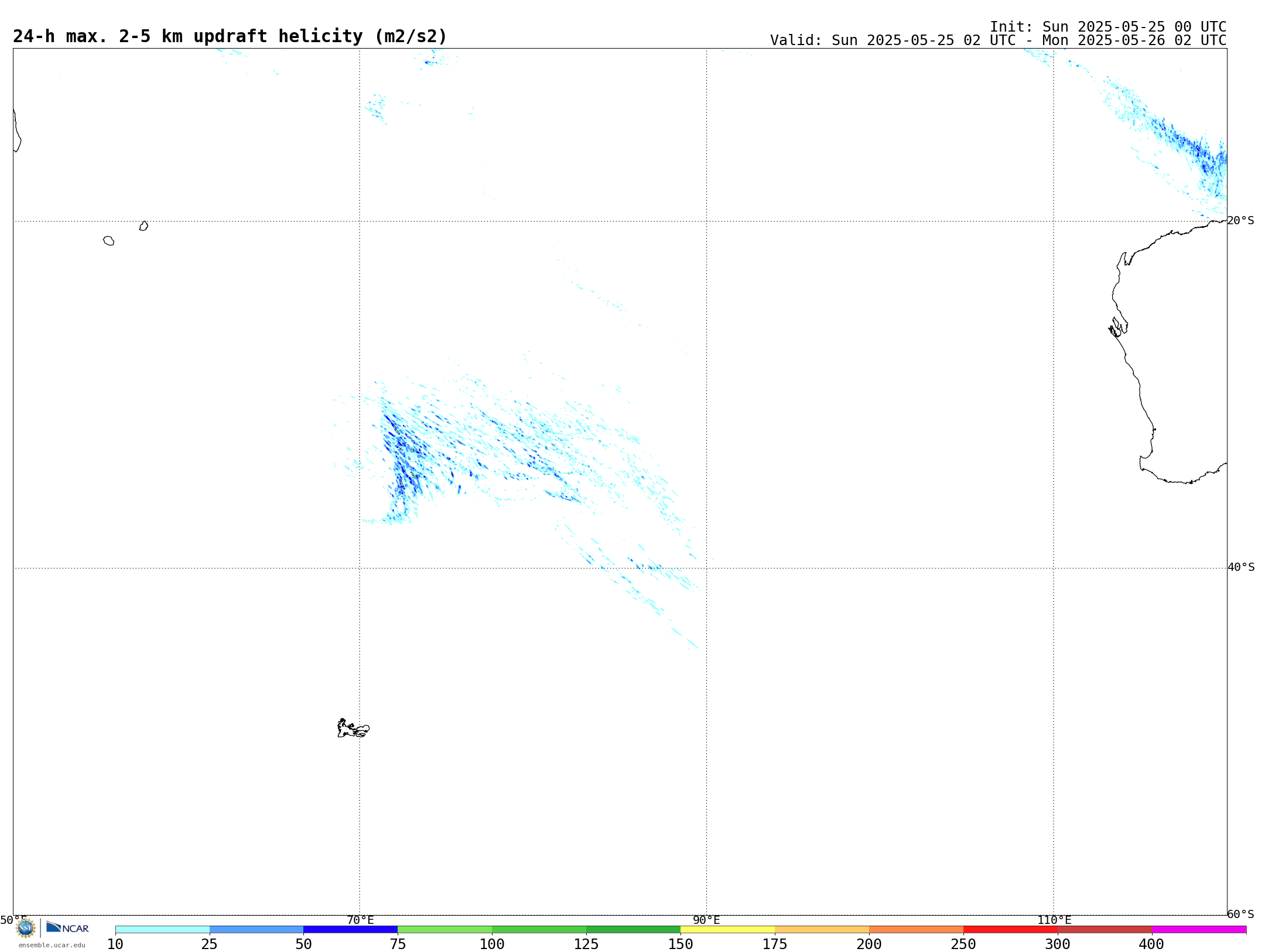Open the ensemble.ucar.edu link text
The width and height of the screenshot is (1265, 952).
pyautogui.click(x=52, y=945)
